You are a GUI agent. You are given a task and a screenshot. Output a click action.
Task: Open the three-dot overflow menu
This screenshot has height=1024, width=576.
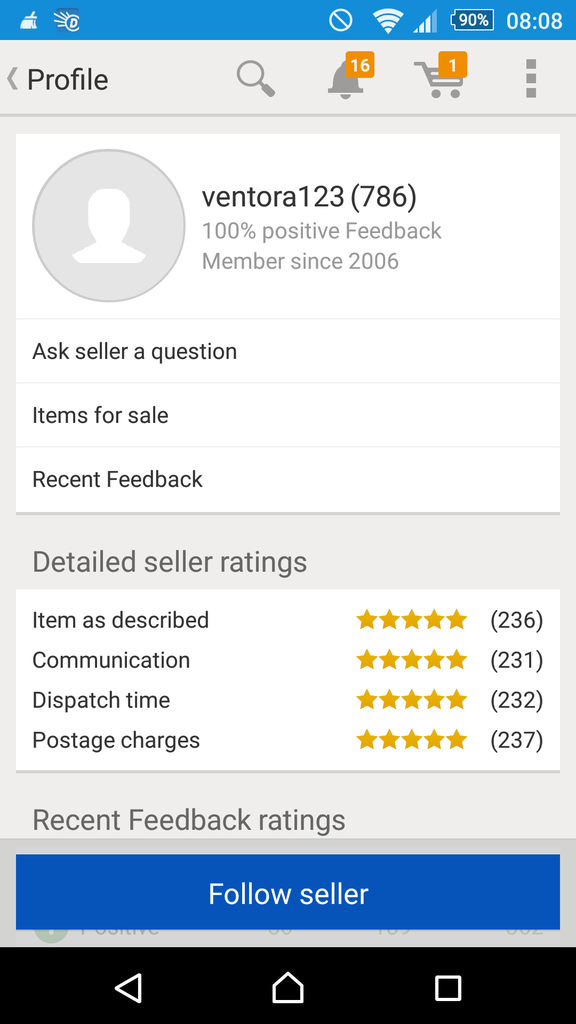tap(531, 79)
